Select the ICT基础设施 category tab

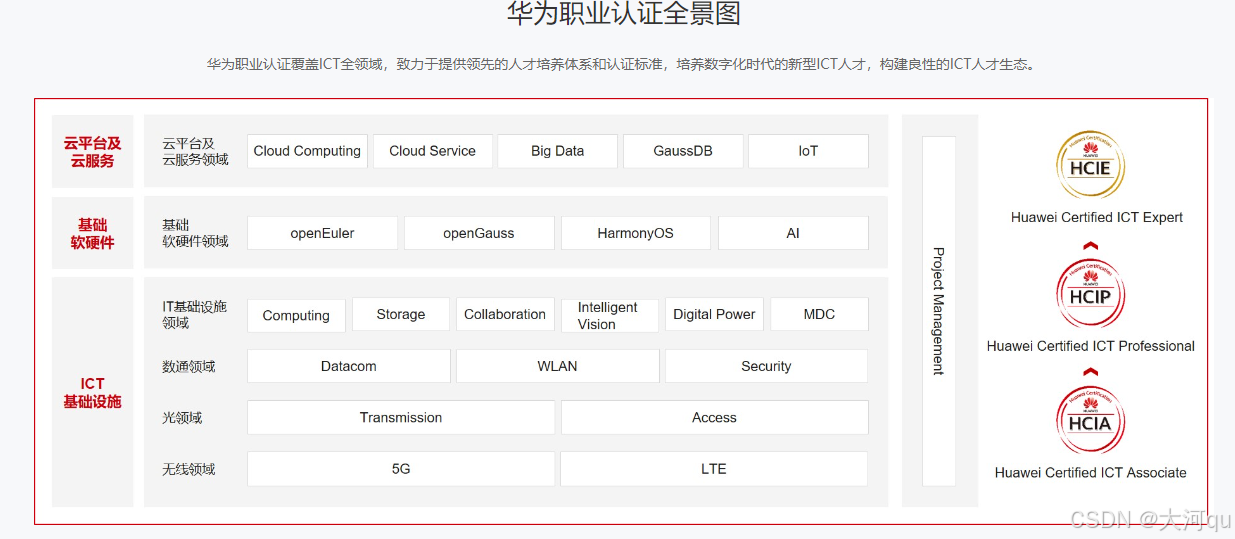[x=93, y=392]
